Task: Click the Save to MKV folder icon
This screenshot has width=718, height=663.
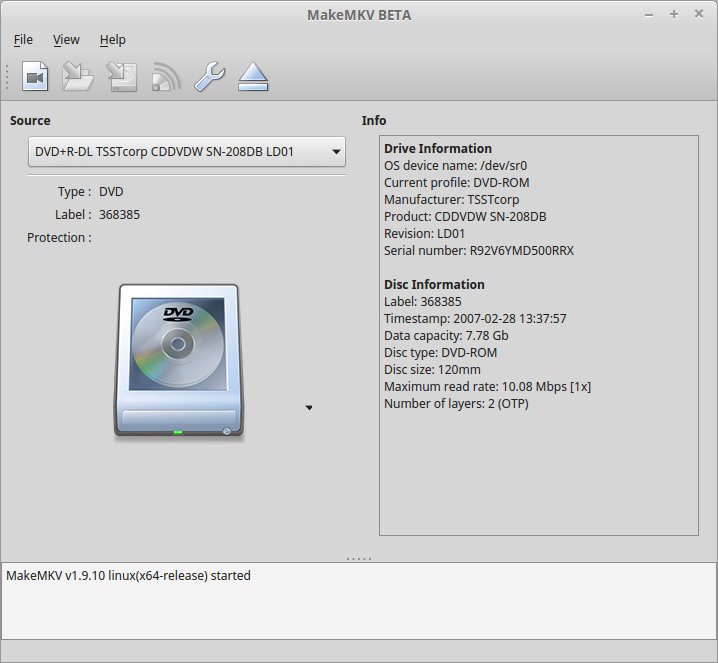Action: (77, 76)
